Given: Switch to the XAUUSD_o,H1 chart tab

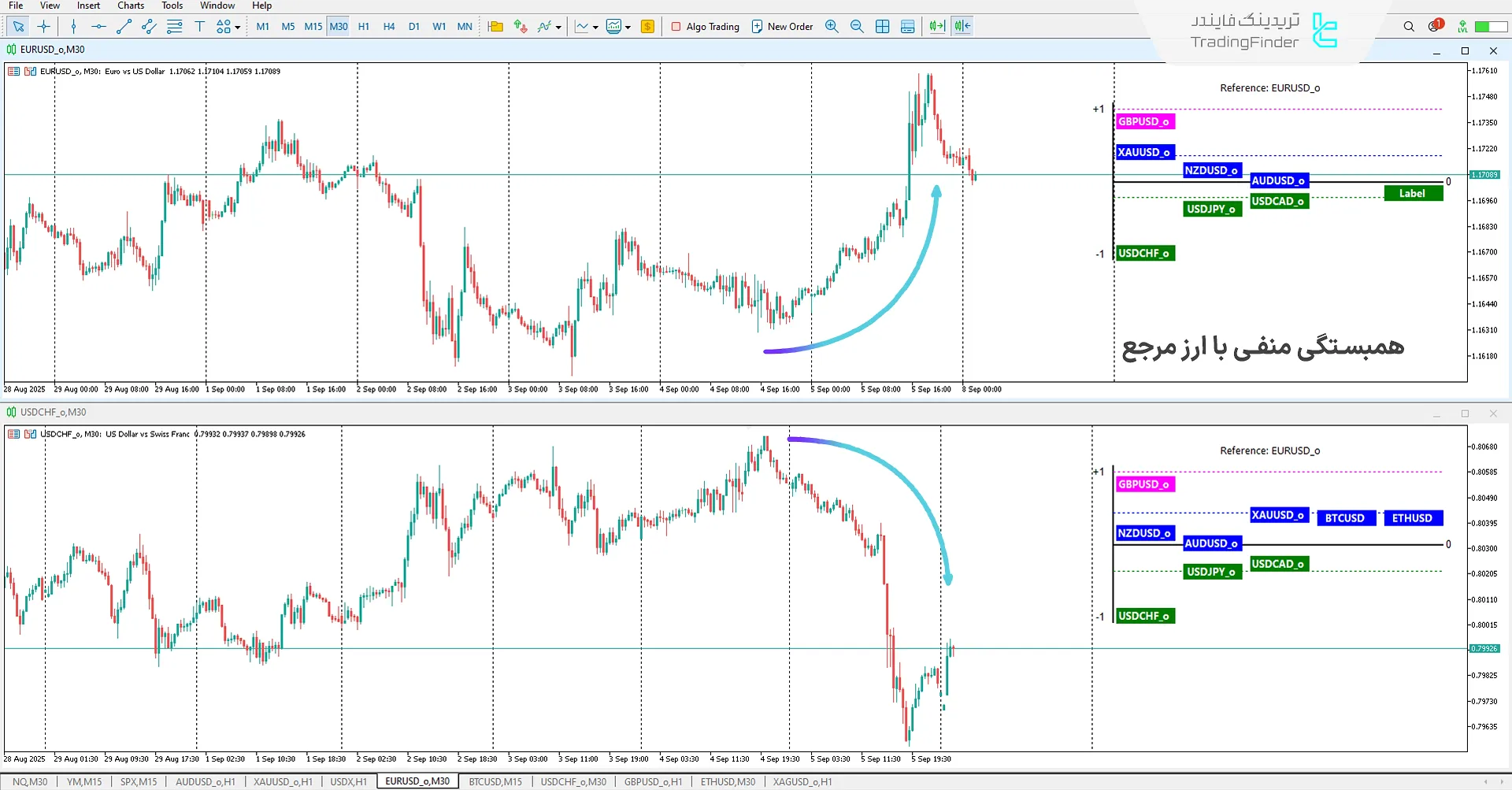Looking at the screenshot, I should click(283, 781).
